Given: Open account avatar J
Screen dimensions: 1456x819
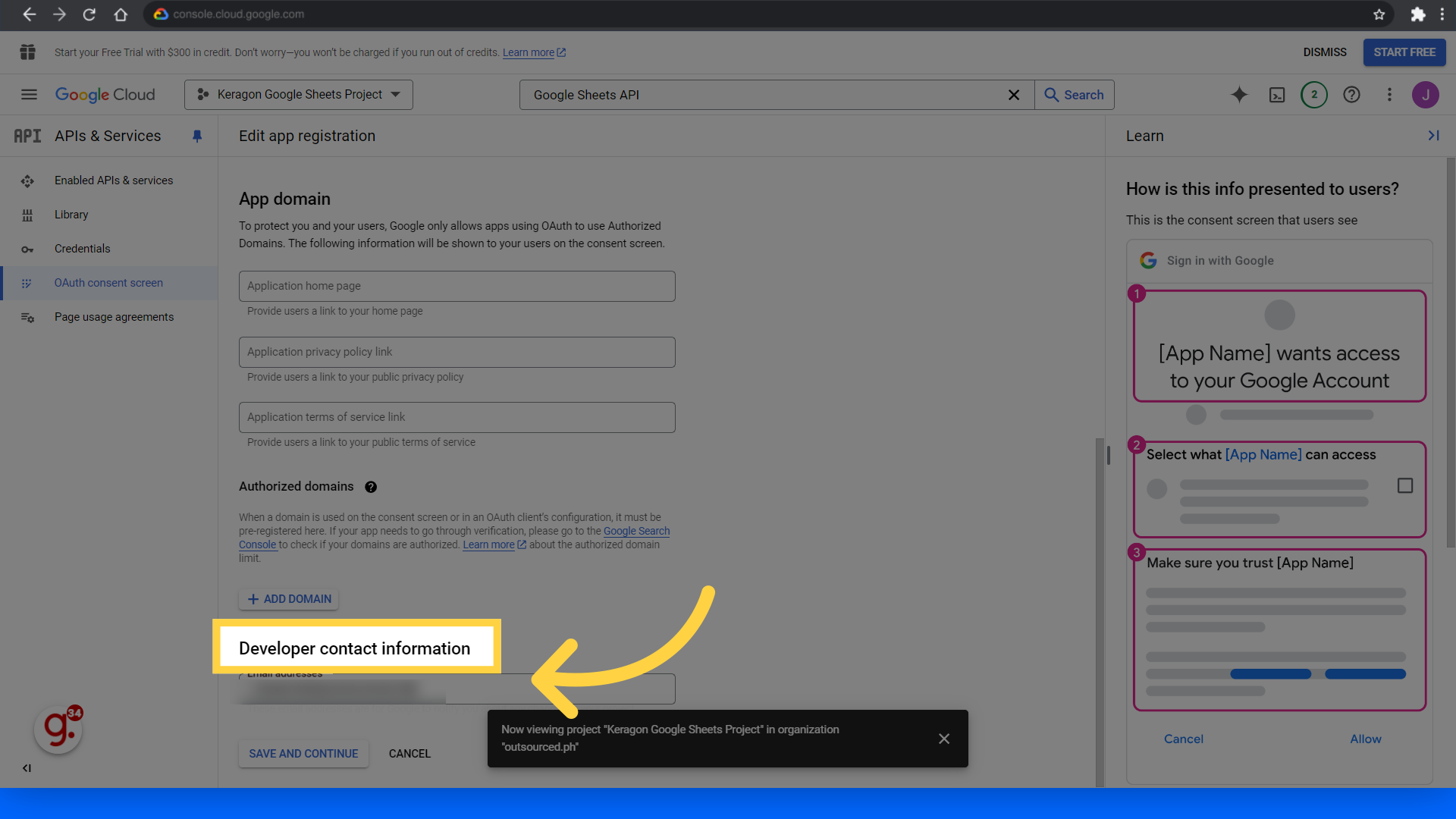Looking at the screenshot, I should coord(1426,95).
